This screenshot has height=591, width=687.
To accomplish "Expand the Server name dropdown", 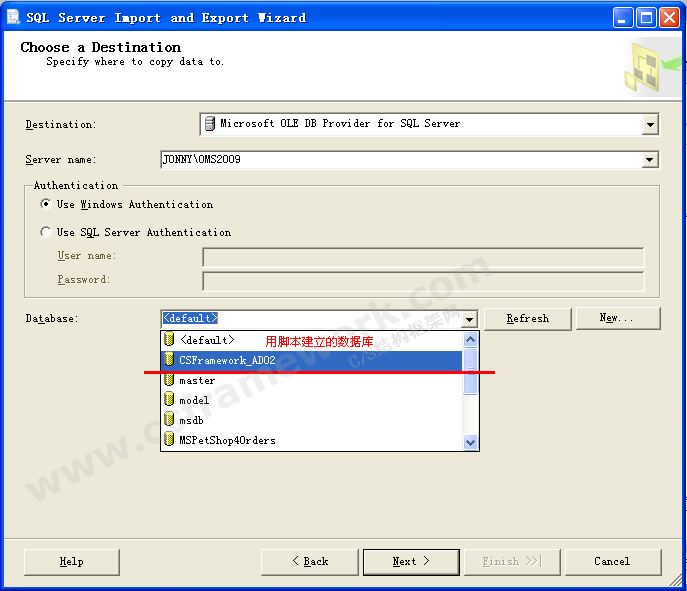I will click(x=650, y=160).
